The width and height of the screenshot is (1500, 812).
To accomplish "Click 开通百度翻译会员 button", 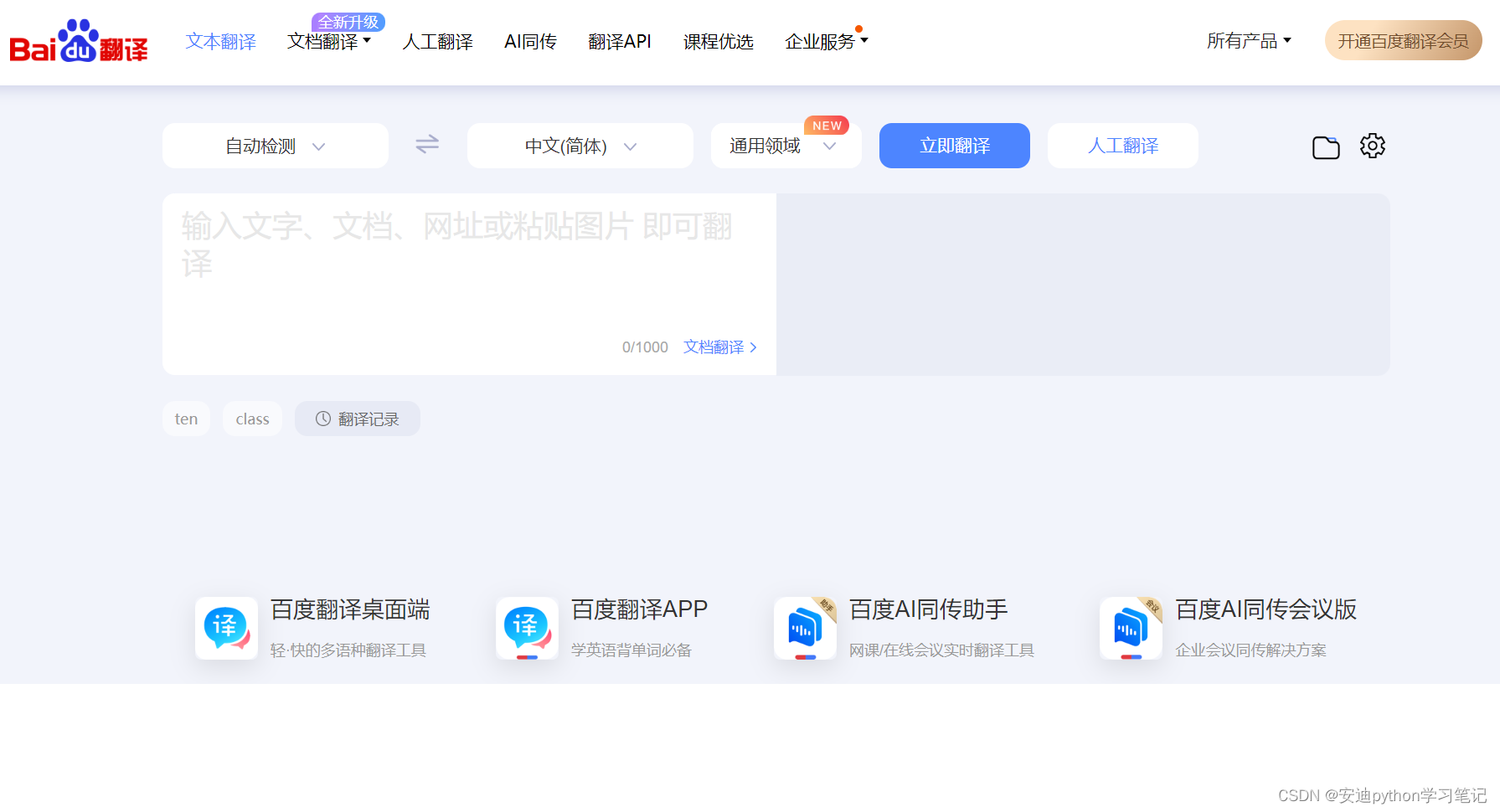I will click(x=1404, y=40).
